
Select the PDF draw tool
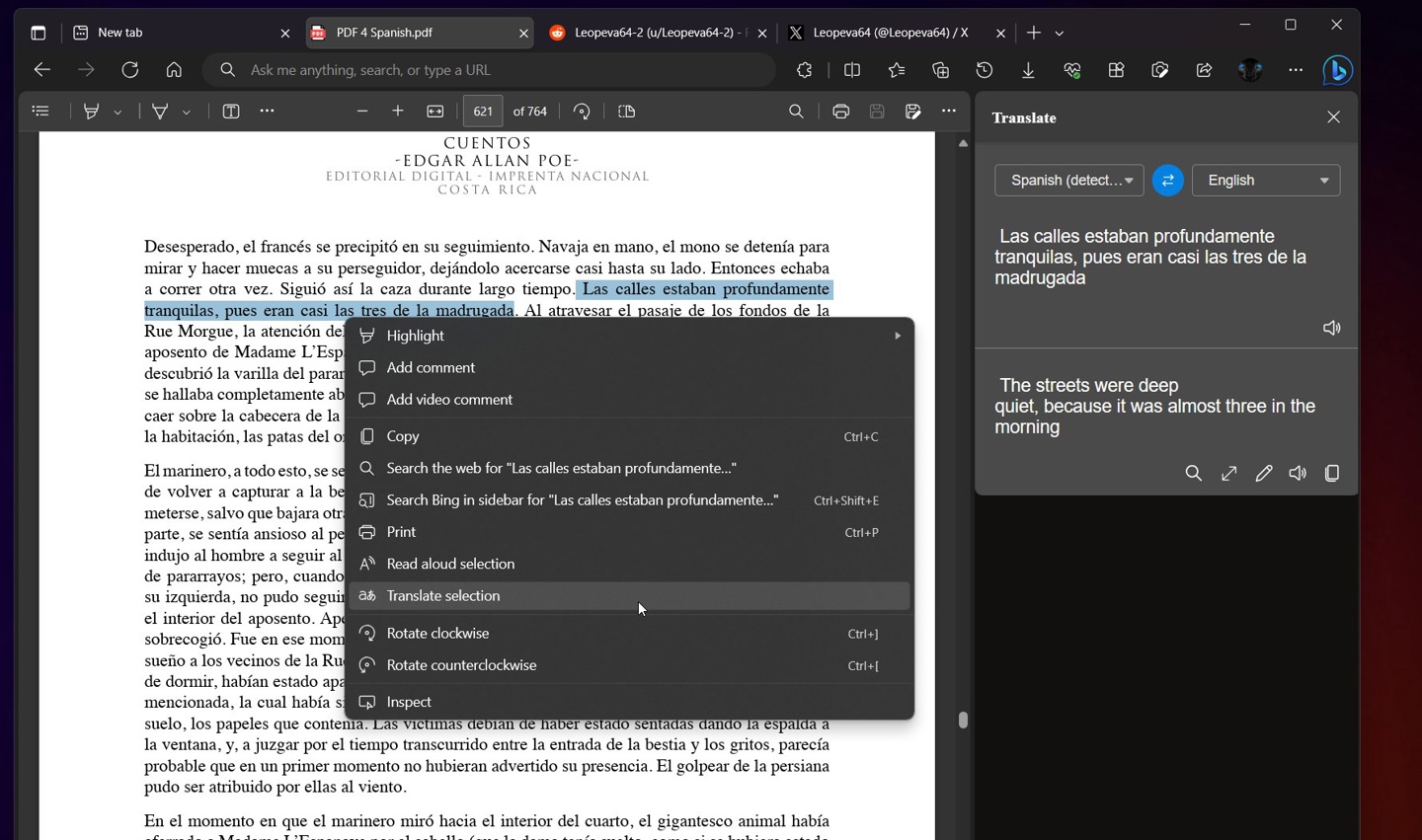[160, 112]
